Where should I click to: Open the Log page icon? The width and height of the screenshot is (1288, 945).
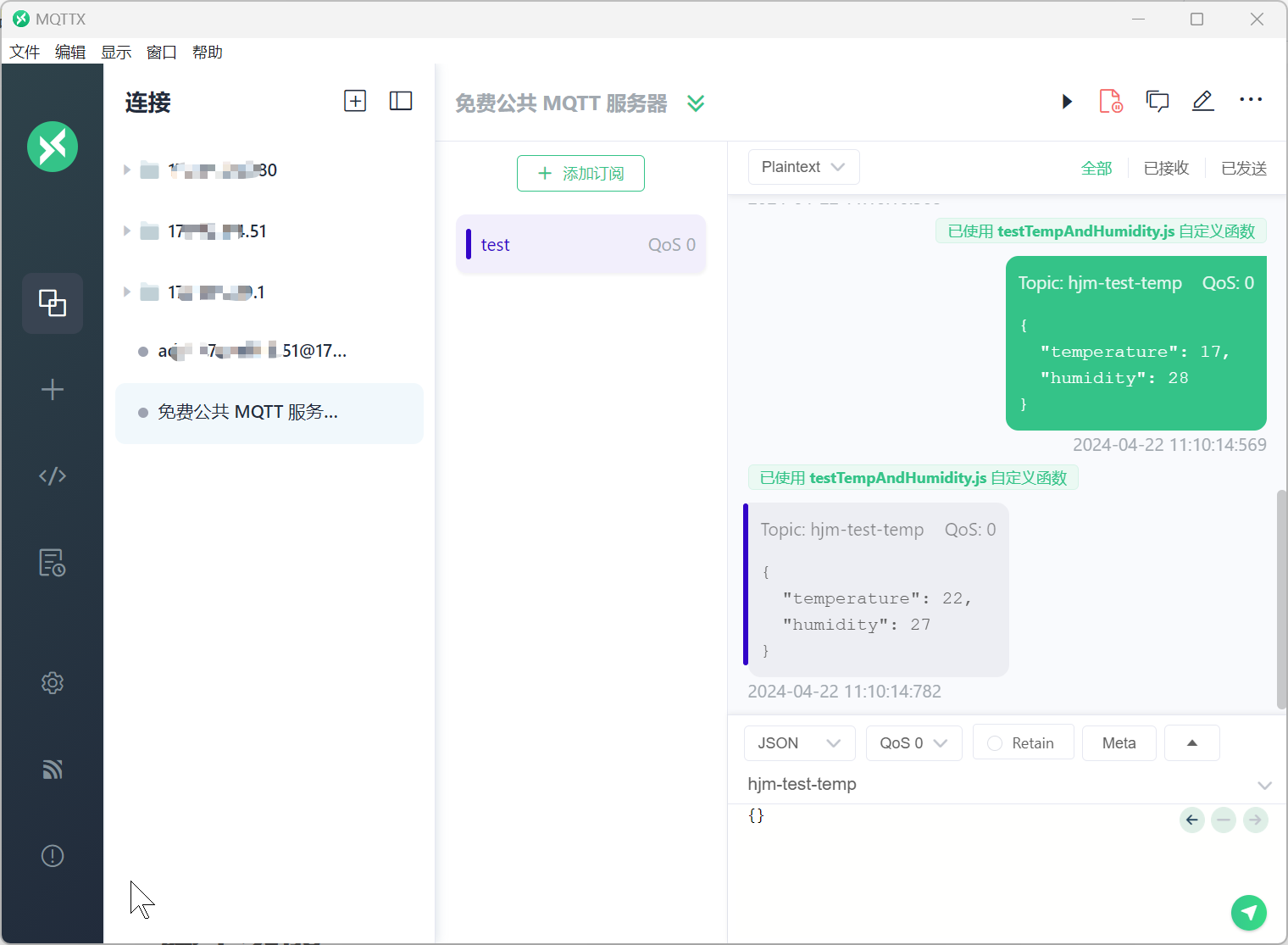click(x=53, y=563)
